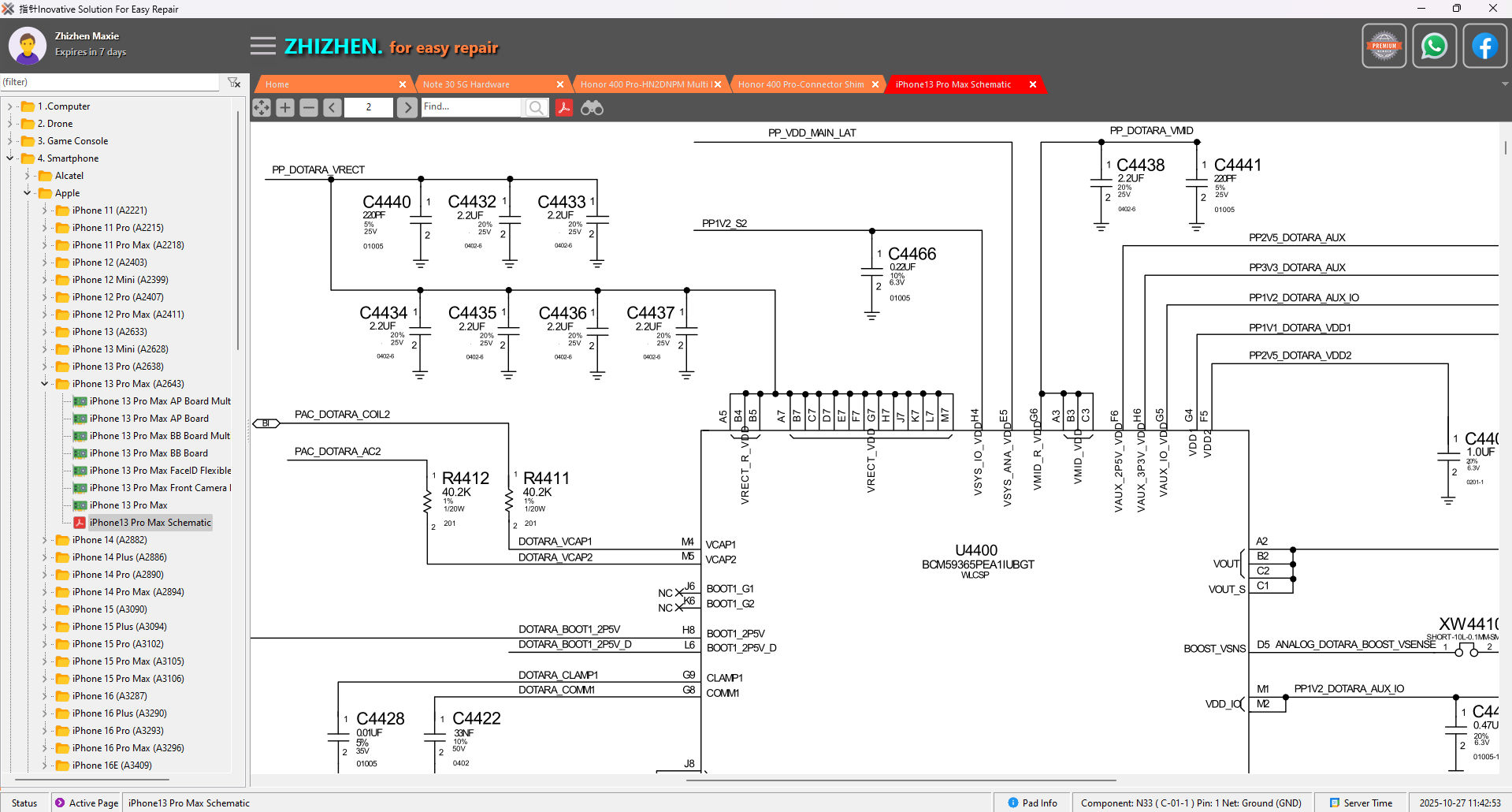1512x812 pixels.
Task: Close the Home tab
Action: [x=403, y=84]
